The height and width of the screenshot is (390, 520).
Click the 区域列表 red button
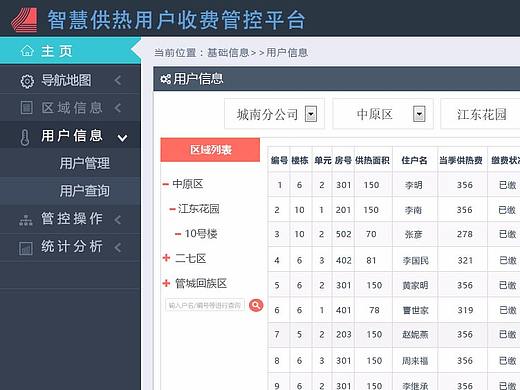(x=210, y=150)
